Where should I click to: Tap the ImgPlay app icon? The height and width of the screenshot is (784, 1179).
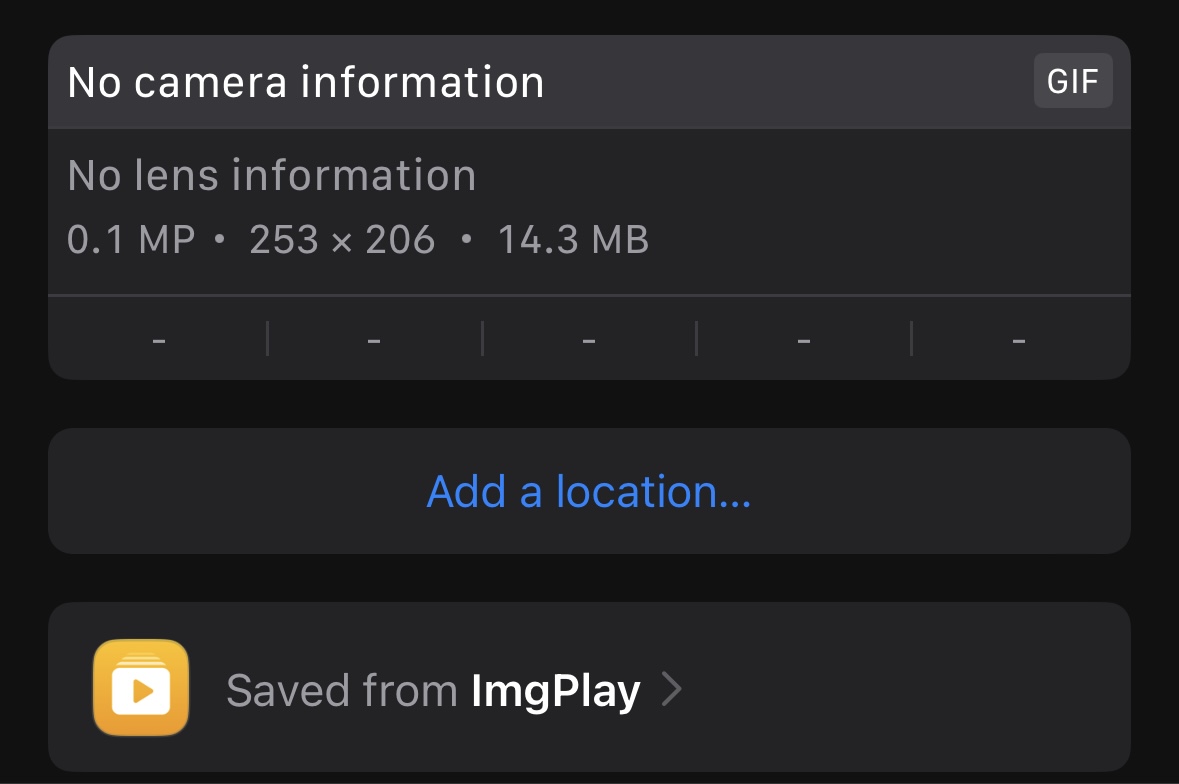click(141, 688)
